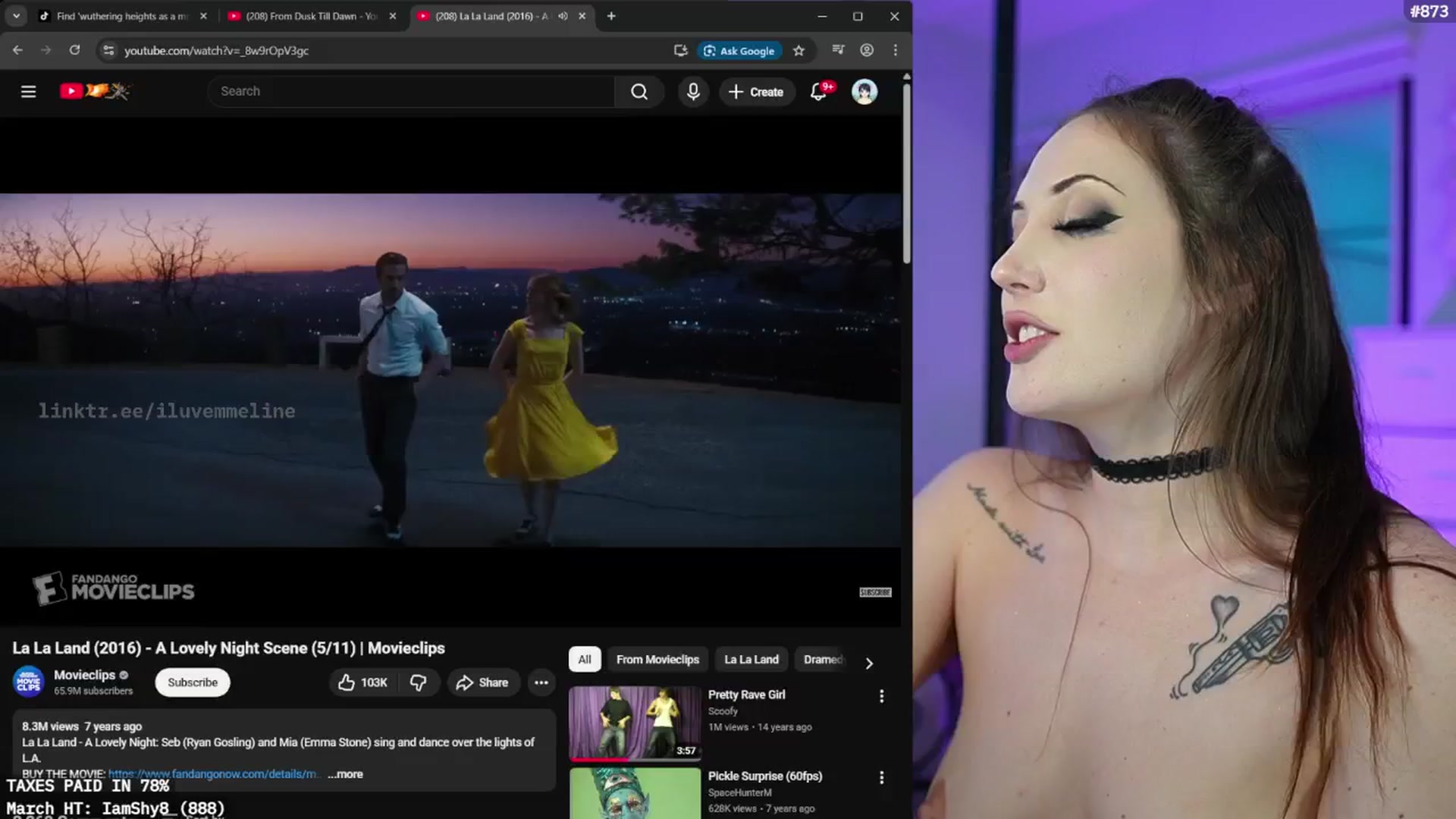Open a new browser tab
The width and height of the screenshot is (1456, 819).
click(611, 16)
